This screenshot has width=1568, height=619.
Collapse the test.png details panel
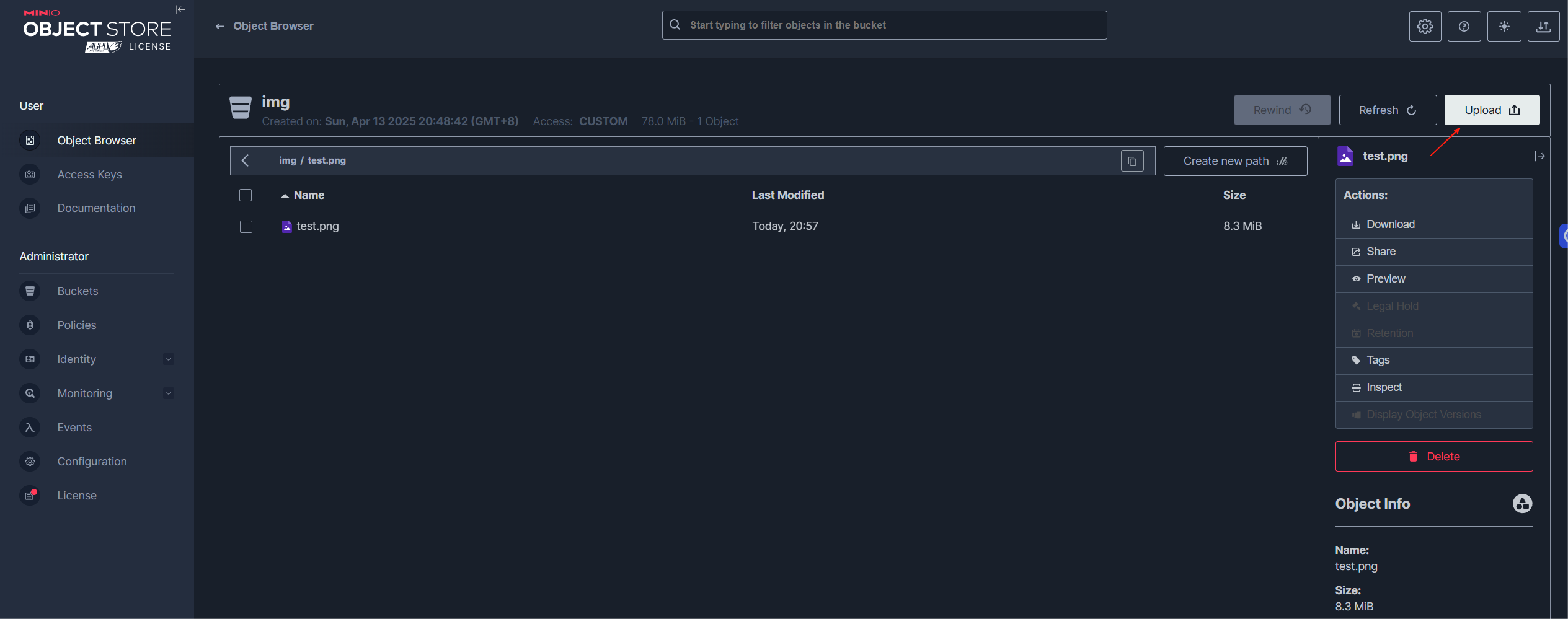pyautogui.click(x=1540, y=156)
